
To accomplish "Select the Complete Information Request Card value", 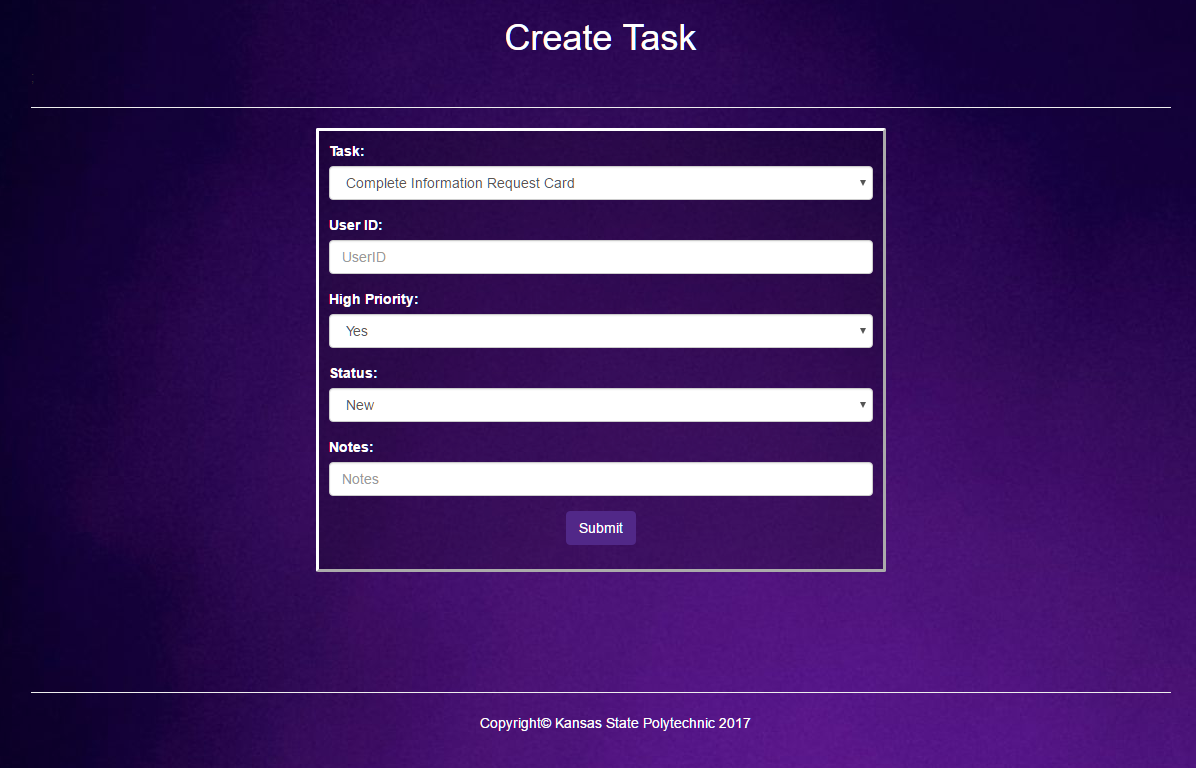I will click(x=459, y=183).
